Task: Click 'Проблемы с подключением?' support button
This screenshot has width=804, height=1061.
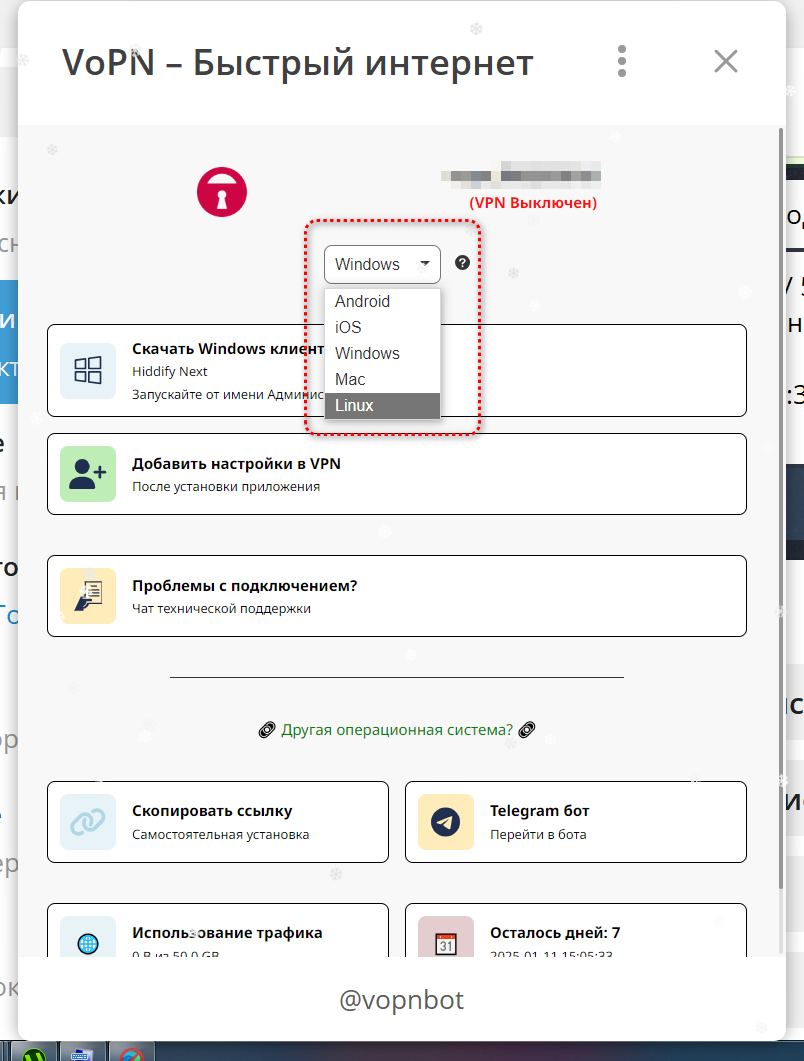Action: 397,596
